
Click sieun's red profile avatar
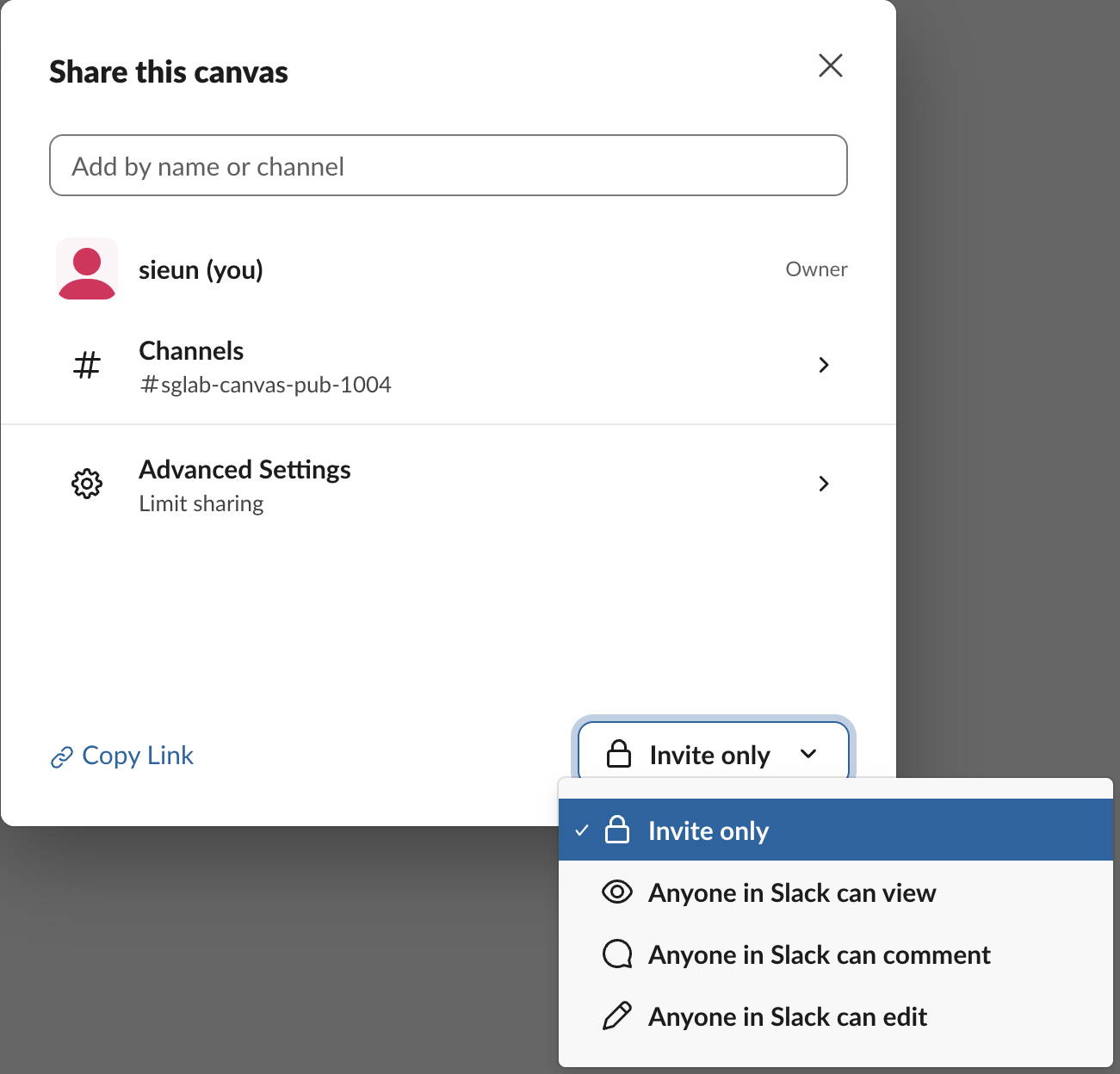click(87, 268)
